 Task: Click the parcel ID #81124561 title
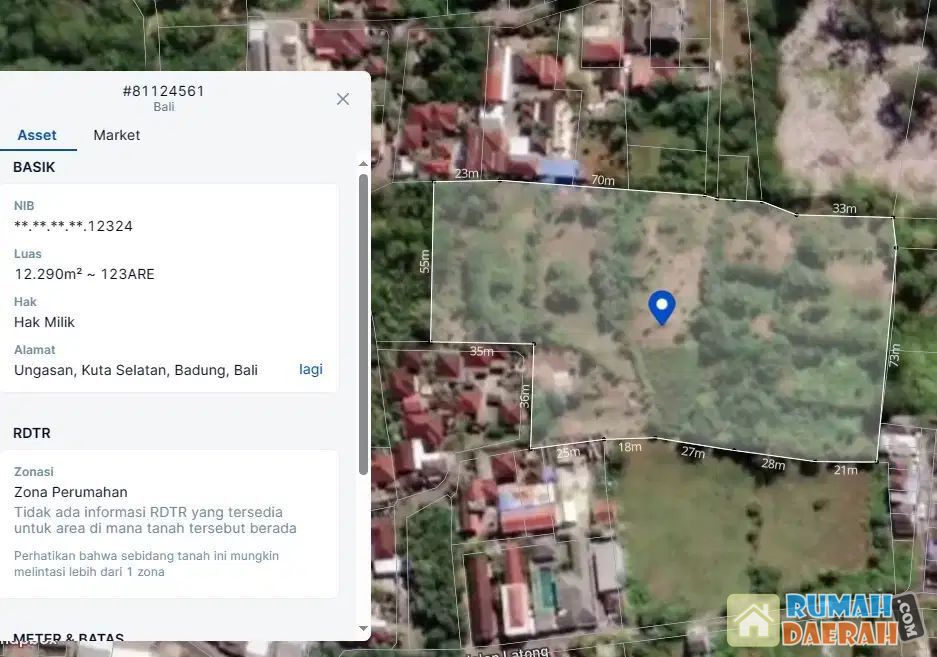[163, 91]
